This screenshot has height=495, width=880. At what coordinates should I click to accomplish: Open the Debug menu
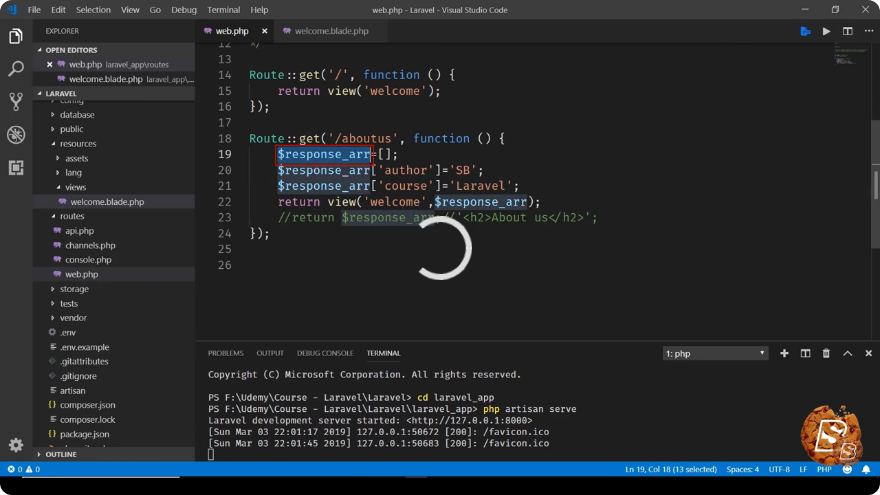[x=184, y=10]
